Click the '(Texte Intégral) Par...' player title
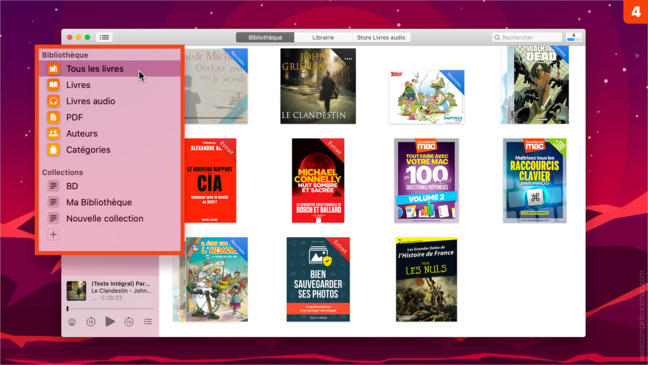This screenshot has width=648, height=365. (121, 284)
